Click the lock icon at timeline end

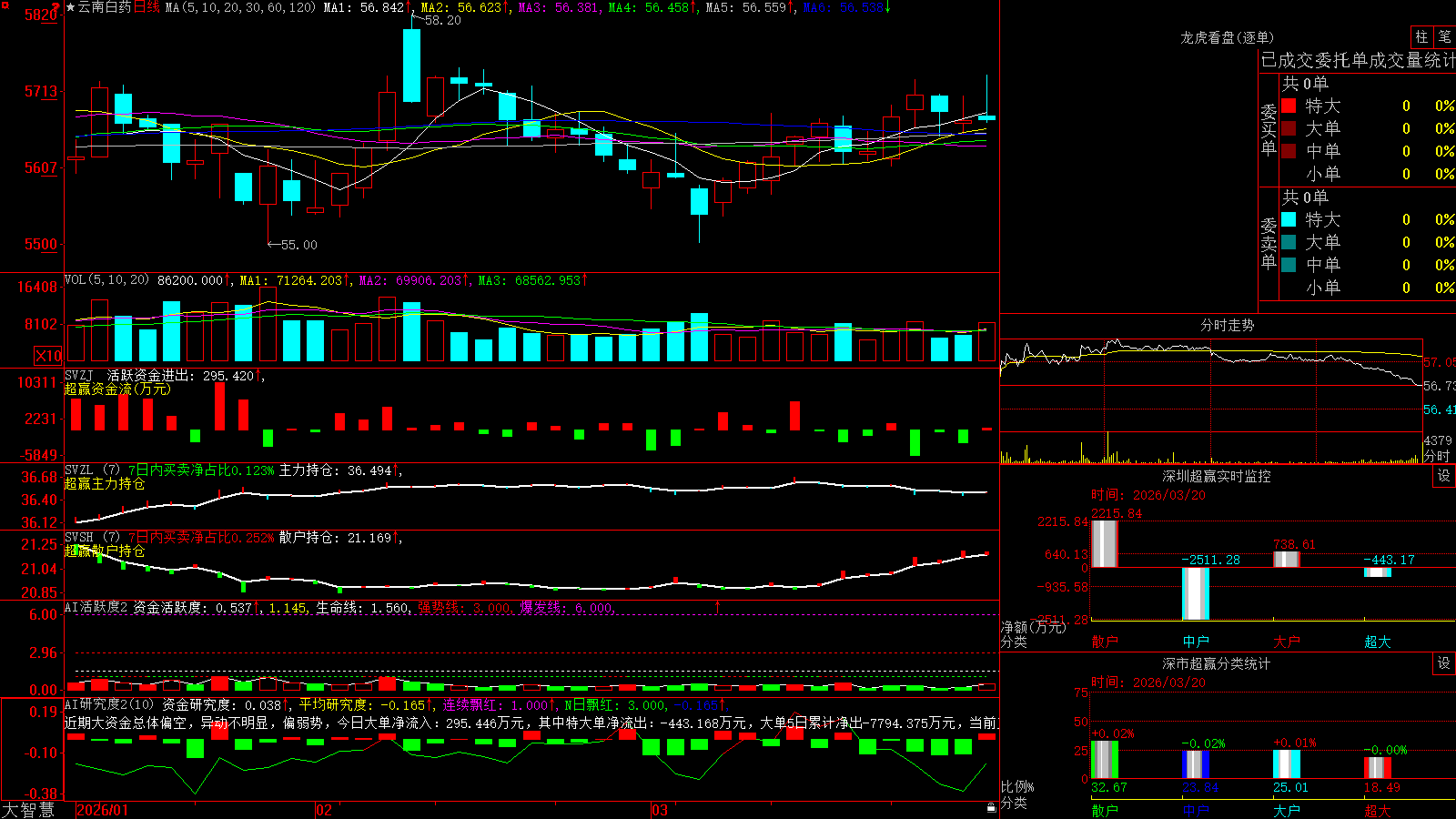click(x=992, y=808)
